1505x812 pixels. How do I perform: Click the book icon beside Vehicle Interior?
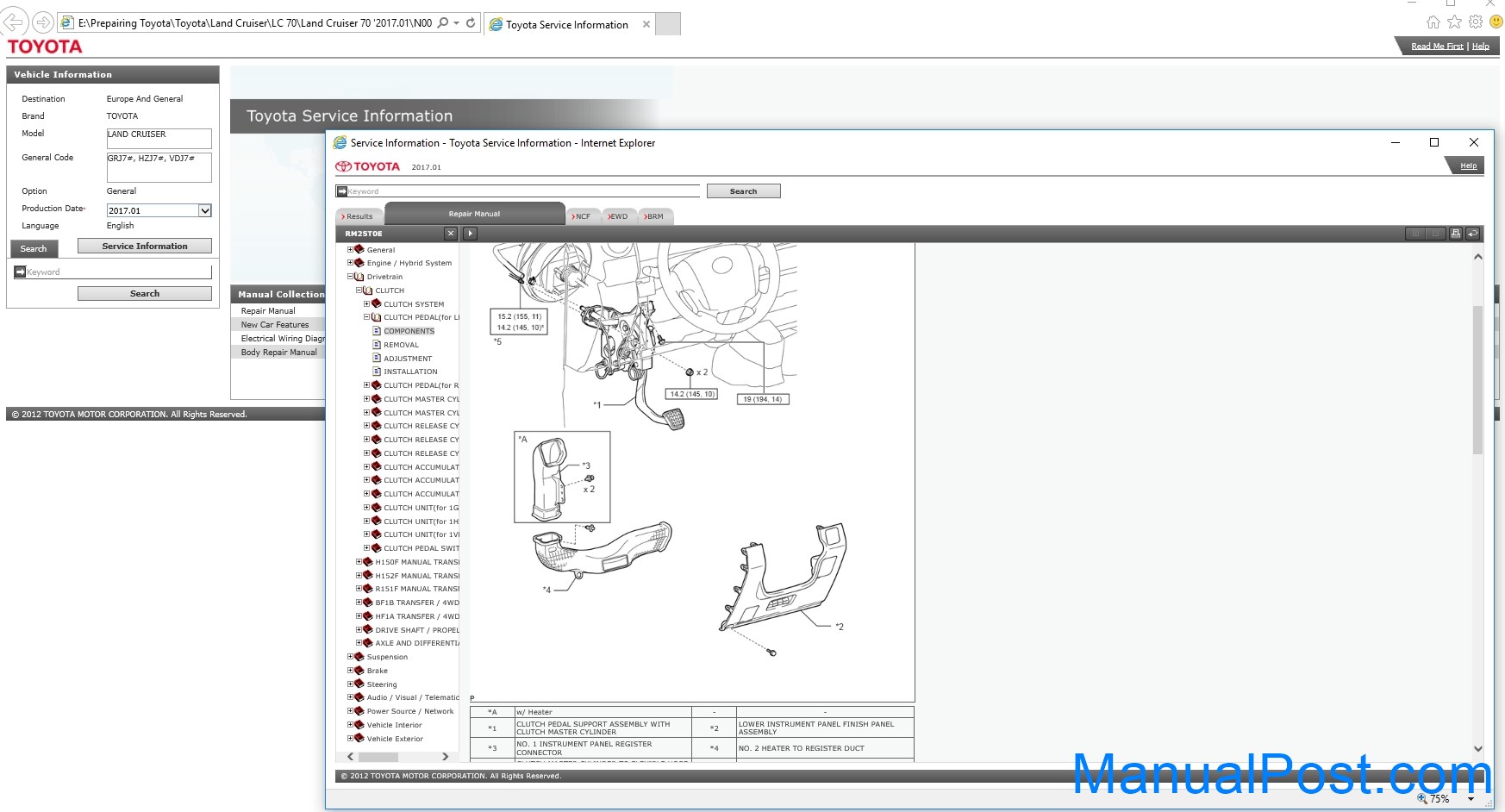tap(359, 725)
